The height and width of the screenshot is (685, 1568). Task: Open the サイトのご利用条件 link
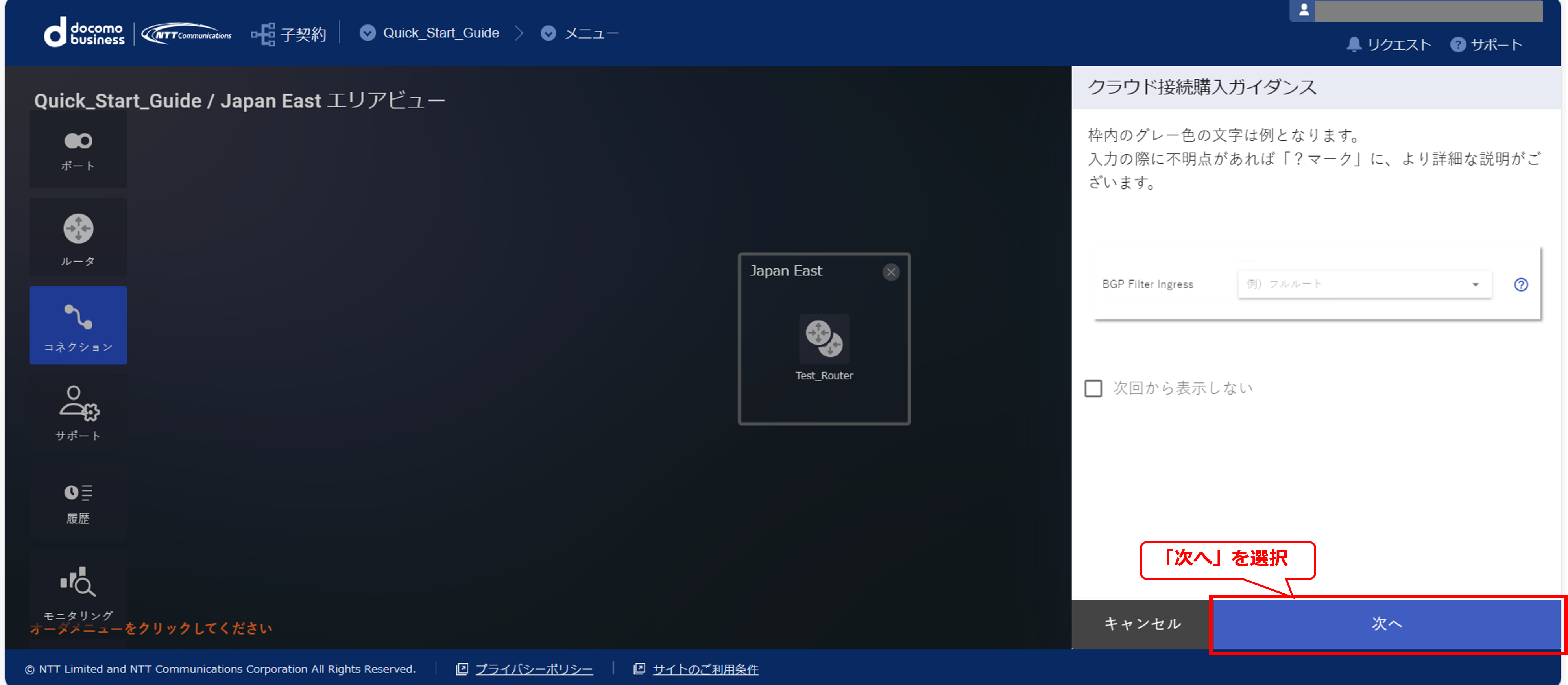click(706, 668)
